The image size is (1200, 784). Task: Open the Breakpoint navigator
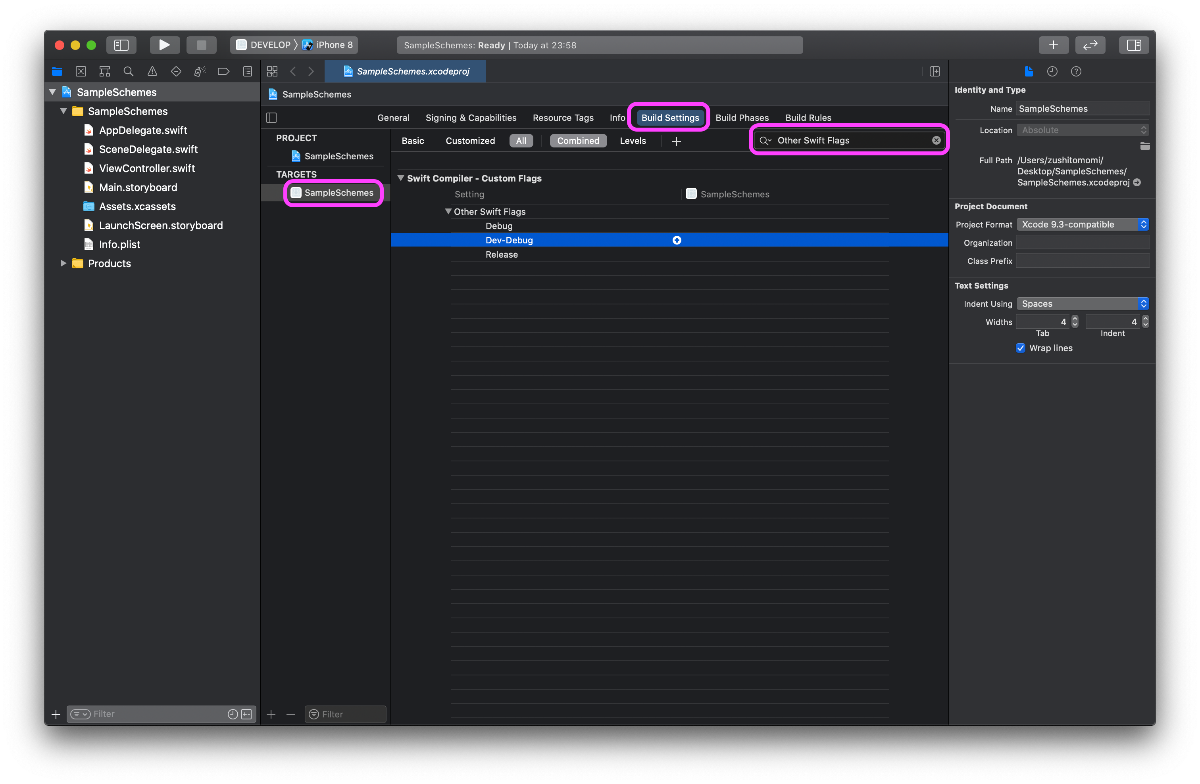click(x=223, y=72)
